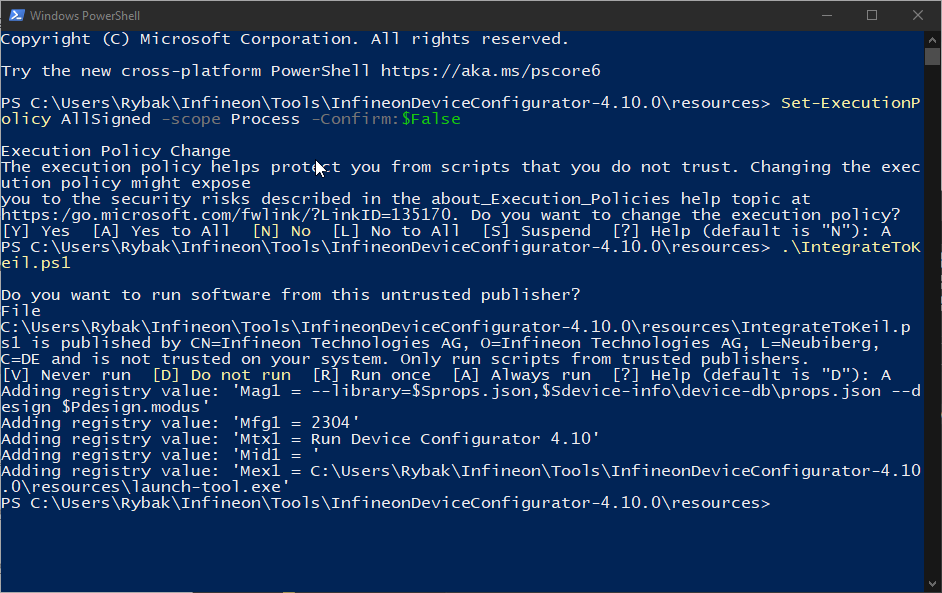Click the scrollbar up arrow

click(x=932, y=40)
